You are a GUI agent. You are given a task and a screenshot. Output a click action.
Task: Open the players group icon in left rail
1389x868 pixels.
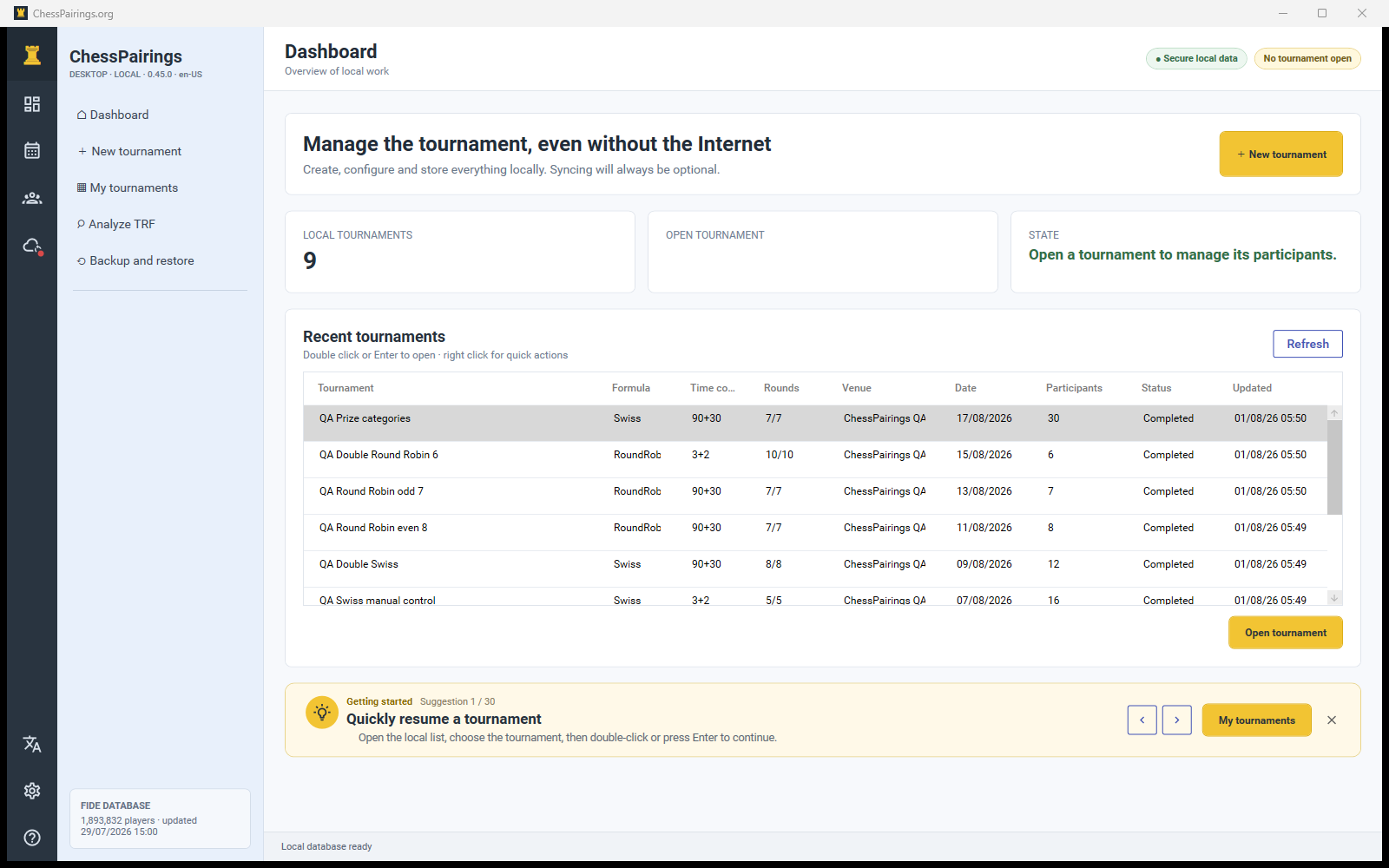click(x=32, y=198)
